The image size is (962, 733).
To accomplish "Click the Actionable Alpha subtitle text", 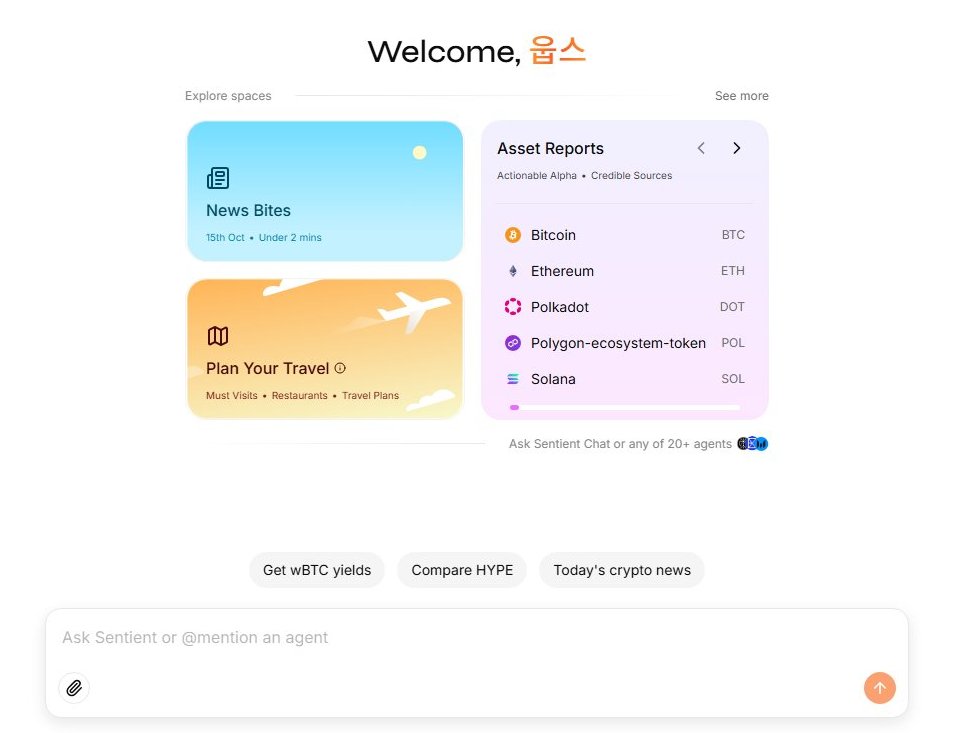I will point(537,175).
